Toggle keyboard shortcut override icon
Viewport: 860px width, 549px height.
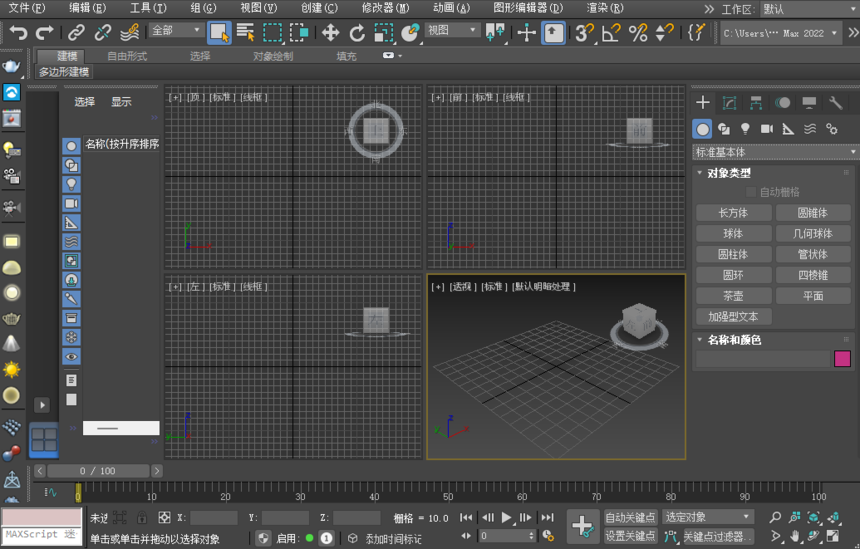point(553,33)
